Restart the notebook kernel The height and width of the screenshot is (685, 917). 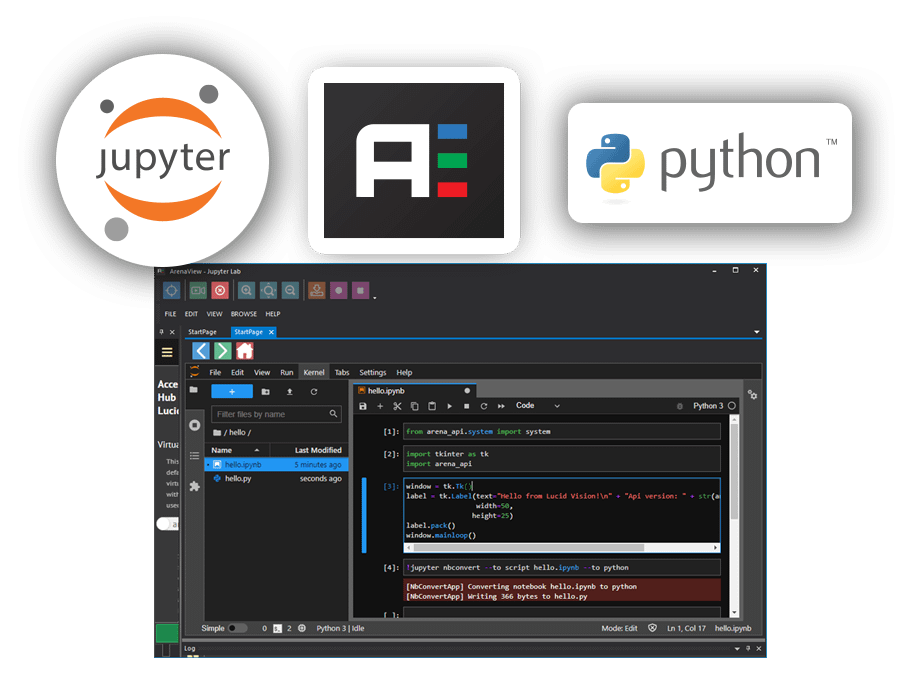coord(485,406)
